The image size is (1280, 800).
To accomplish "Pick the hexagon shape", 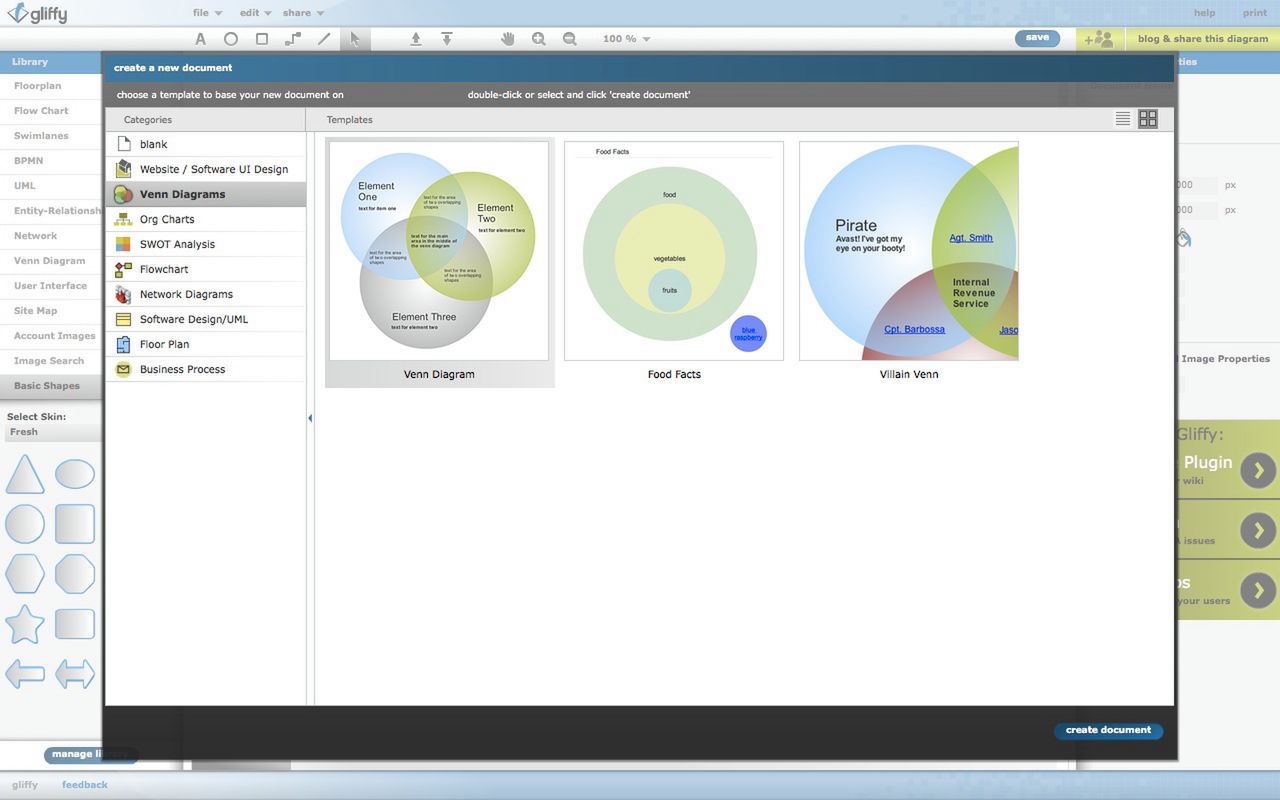I will [x=25, y=574].
